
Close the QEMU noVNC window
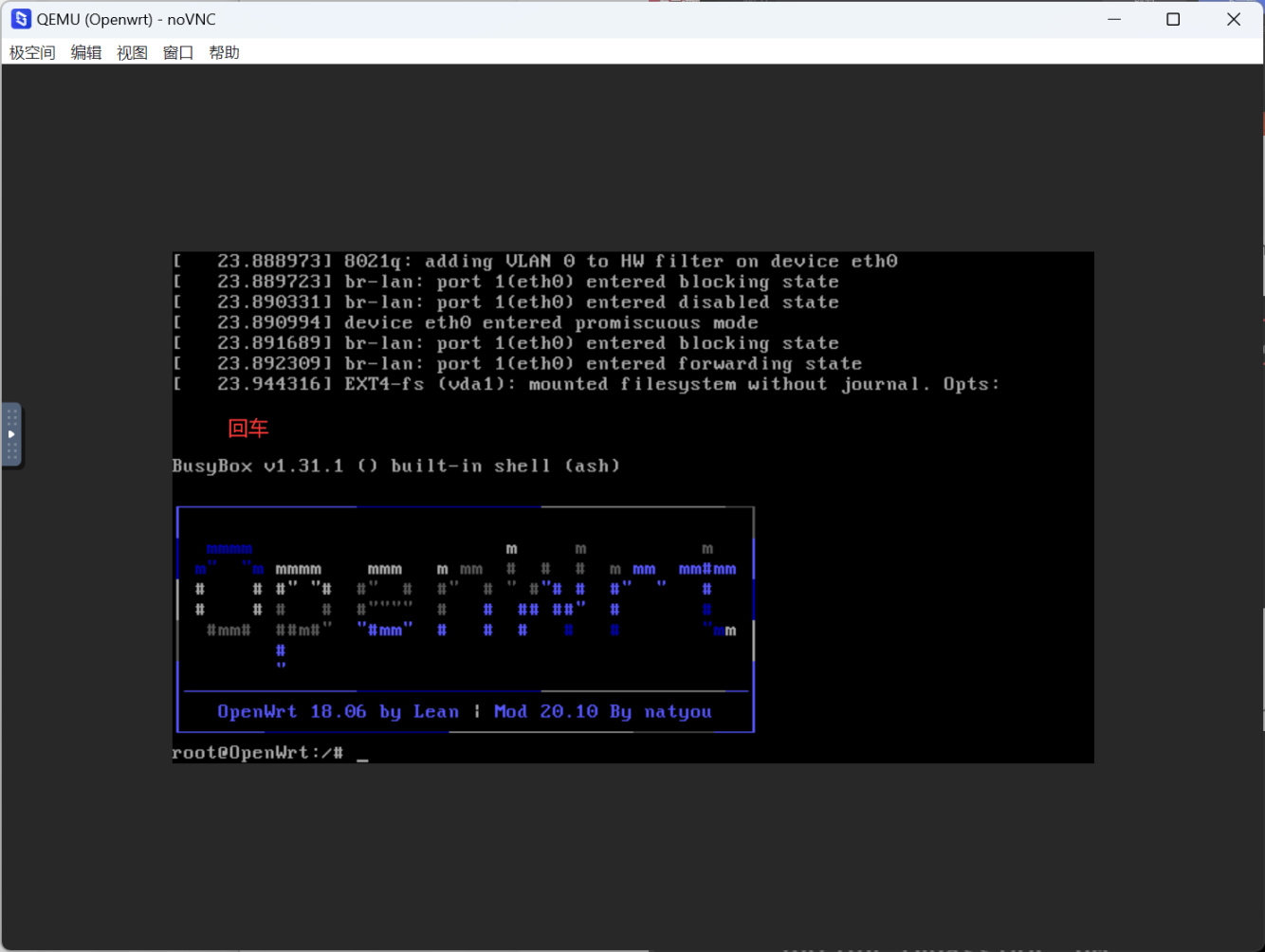coord(1234,19)
